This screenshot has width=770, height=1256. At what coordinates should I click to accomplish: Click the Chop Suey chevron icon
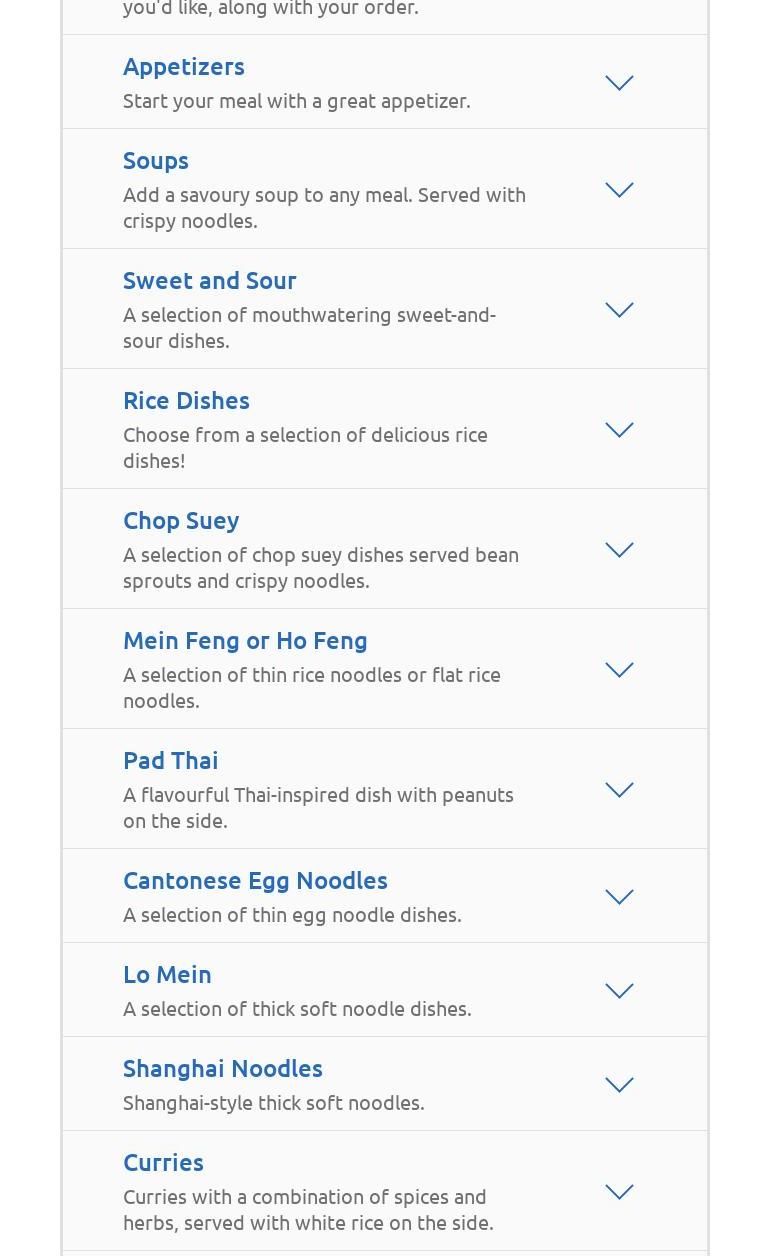point(619,550)
